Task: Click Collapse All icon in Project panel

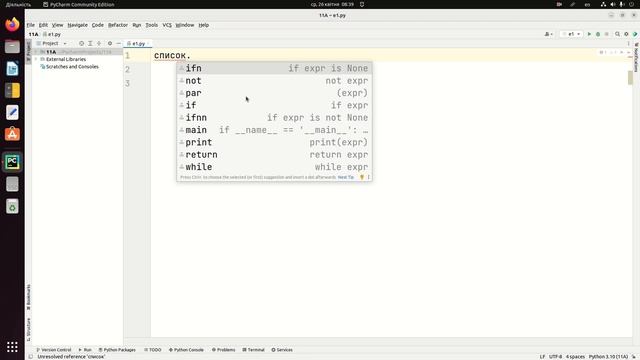Action: pyautogui.click(x=99, y=43)
